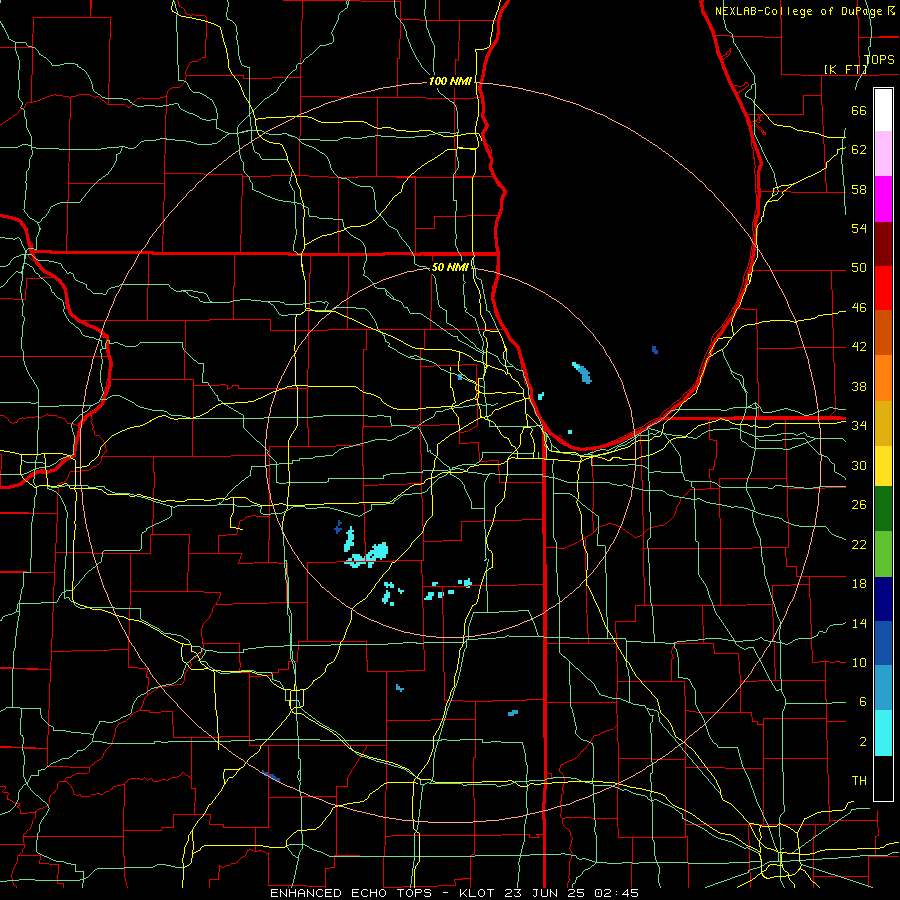Click the "[K FT]" units label

(845, 69)
